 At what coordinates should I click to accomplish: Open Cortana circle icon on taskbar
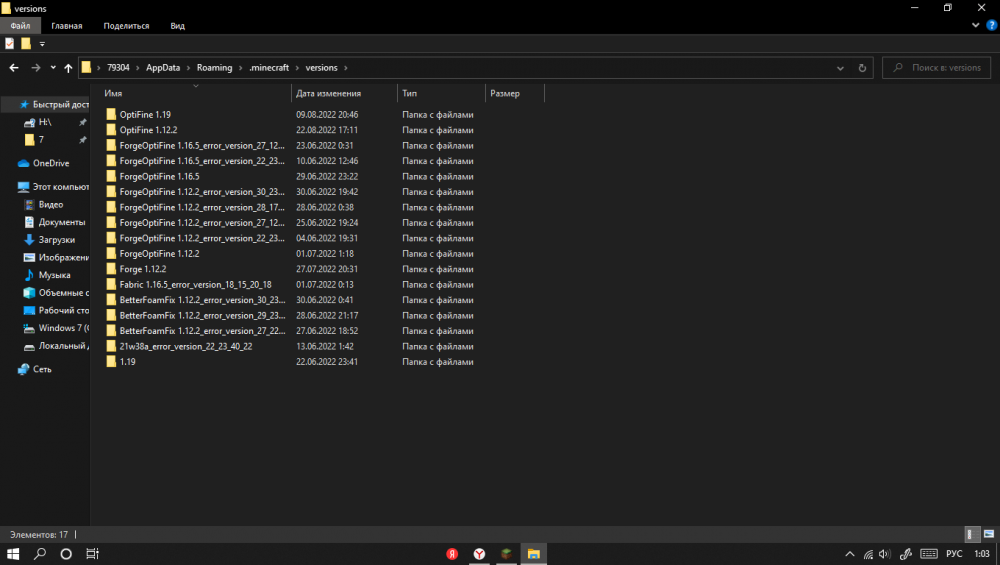(66, 554)
